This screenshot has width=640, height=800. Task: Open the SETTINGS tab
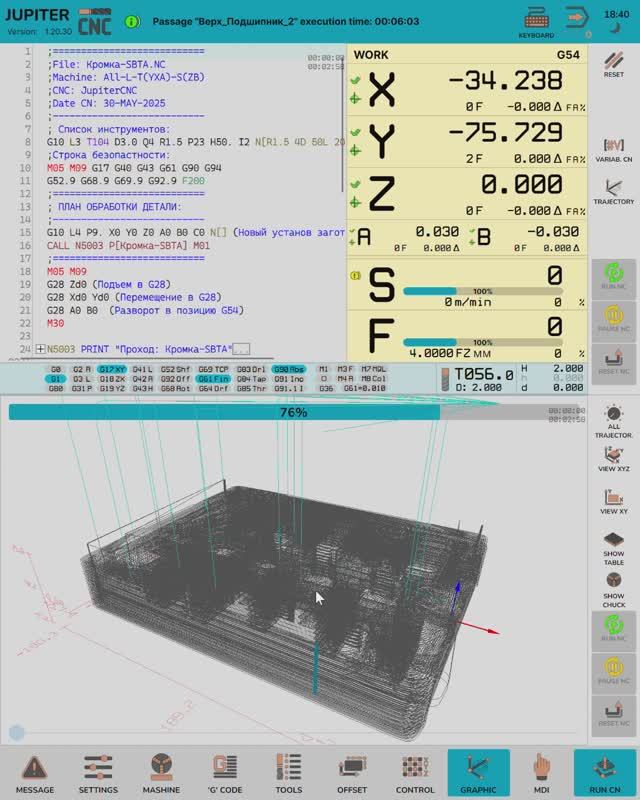click(98, 773)
